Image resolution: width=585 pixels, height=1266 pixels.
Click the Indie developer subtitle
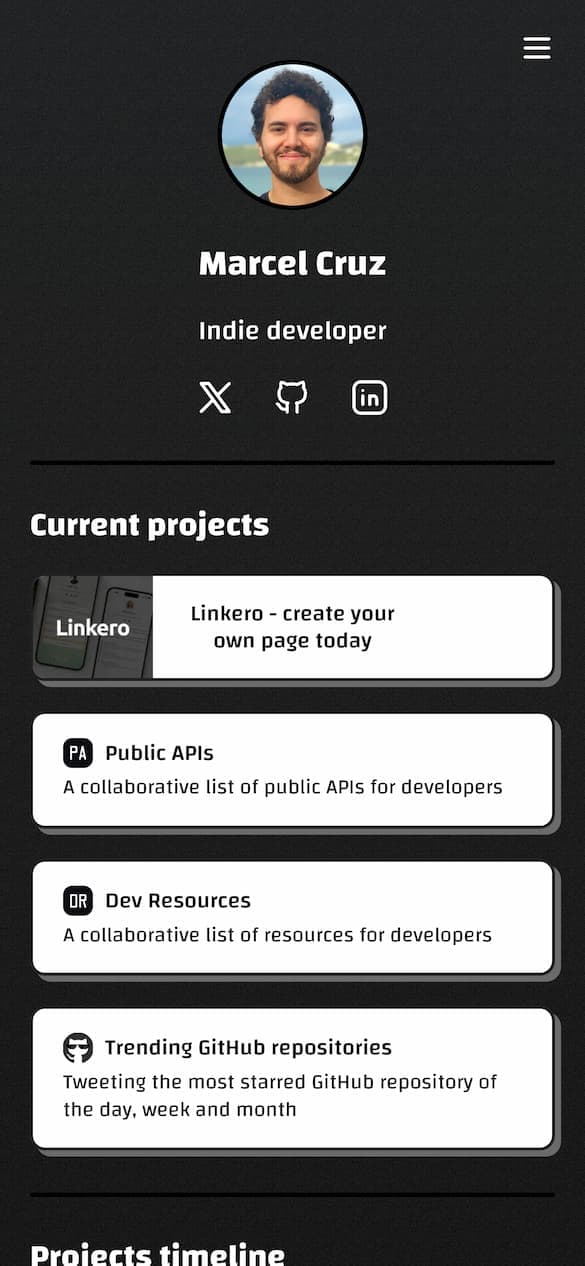tap(292, 331)
